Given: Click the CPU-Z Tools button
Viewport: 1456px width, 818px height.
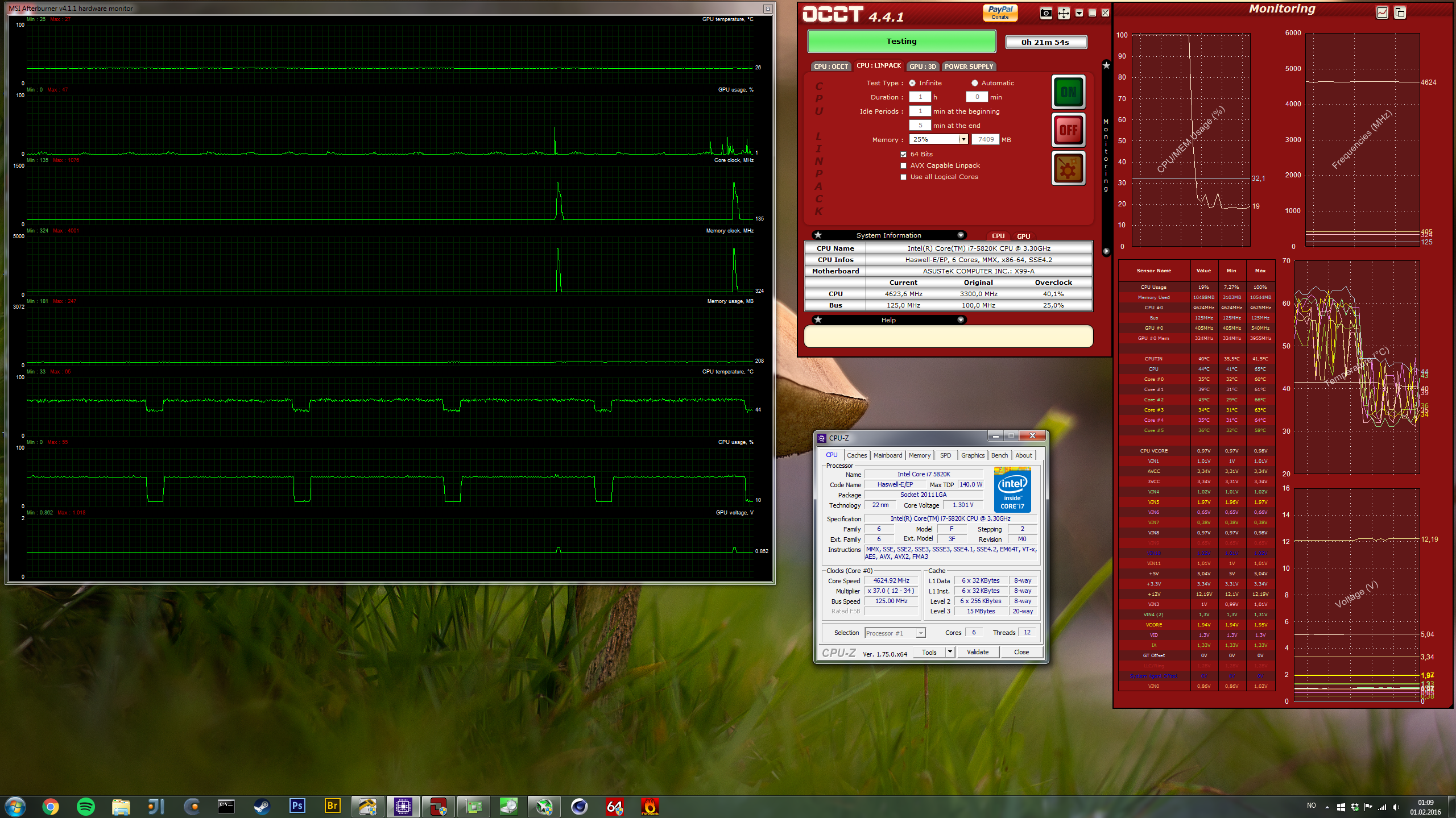Looking at the screenshot, I should [x=929, y=652].
